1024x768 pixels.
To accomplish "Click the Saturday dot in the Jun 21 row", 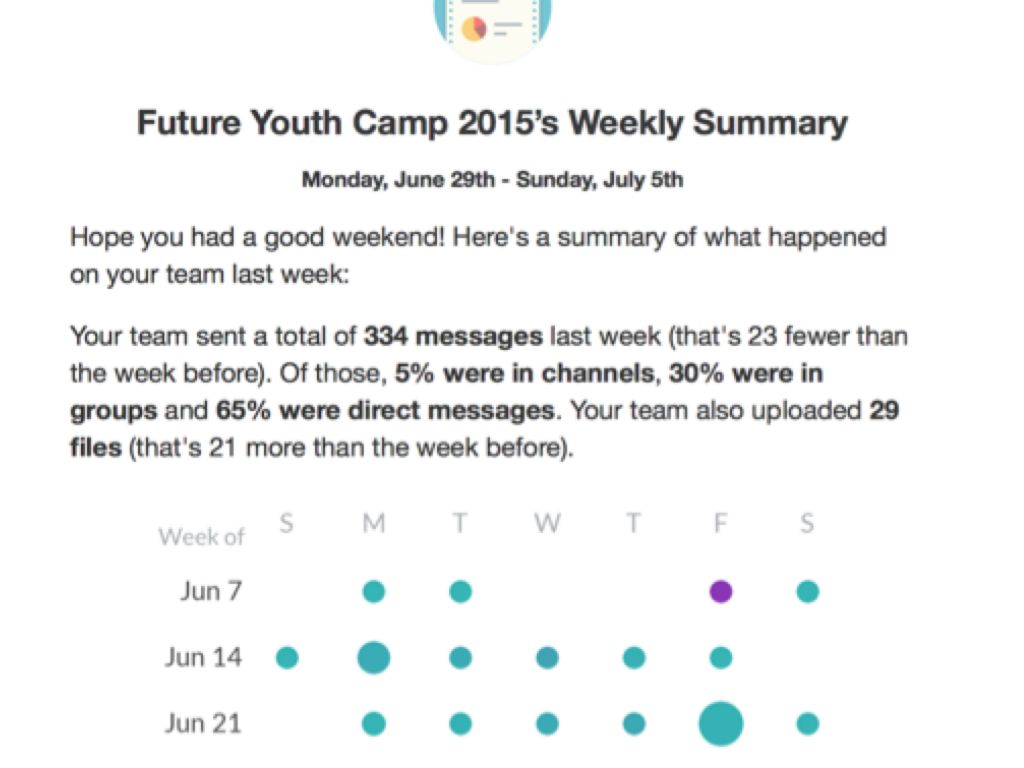I will [x=808, y=724].
